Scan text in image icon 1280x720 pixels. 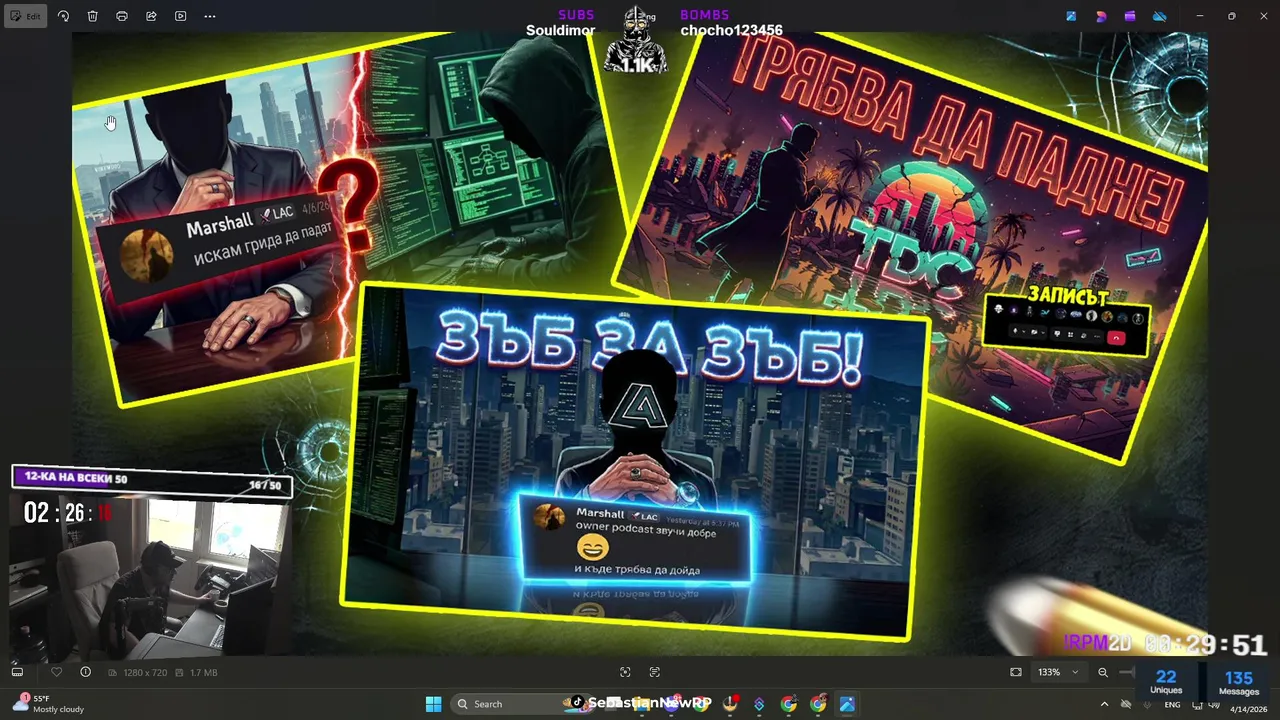[655, 672]
